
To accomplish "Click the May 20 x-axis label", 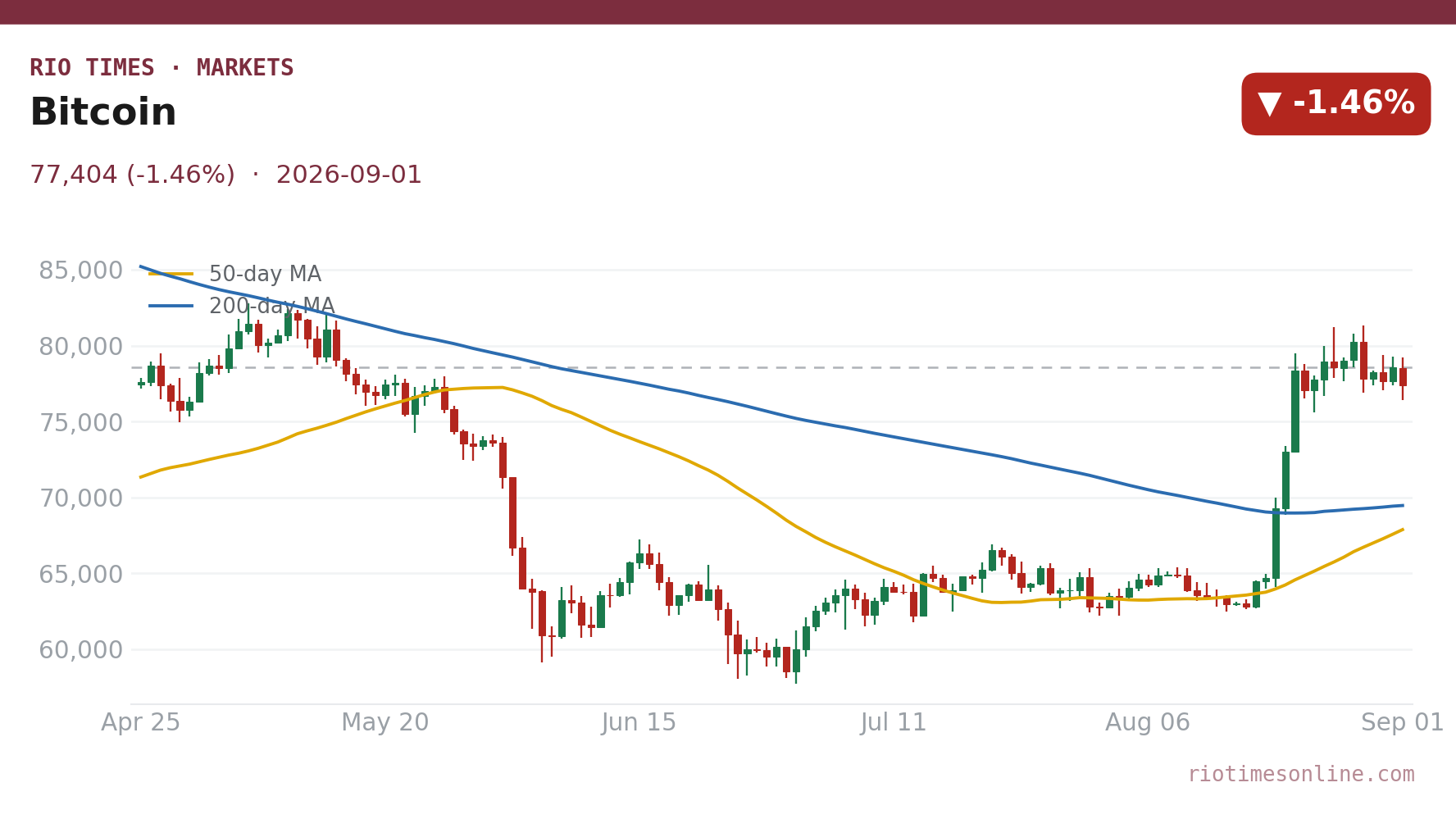I will [385, 723].
